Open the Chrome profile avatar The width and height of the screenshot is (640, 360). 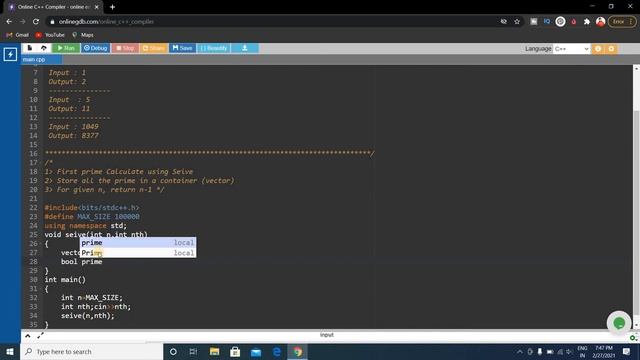tap(600, 22)
